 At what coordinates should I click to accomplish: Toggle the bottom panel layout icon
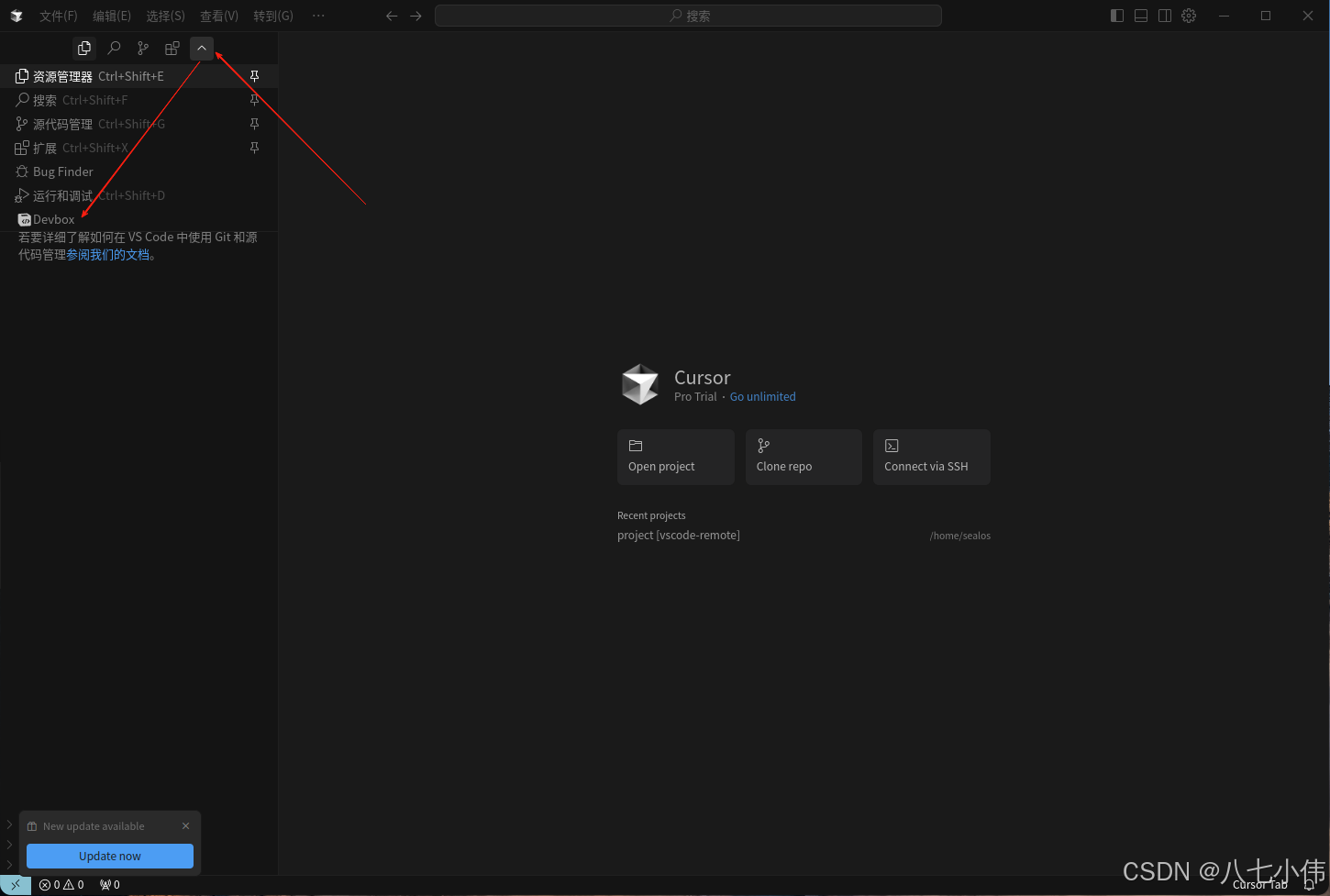click(1141, 16)
